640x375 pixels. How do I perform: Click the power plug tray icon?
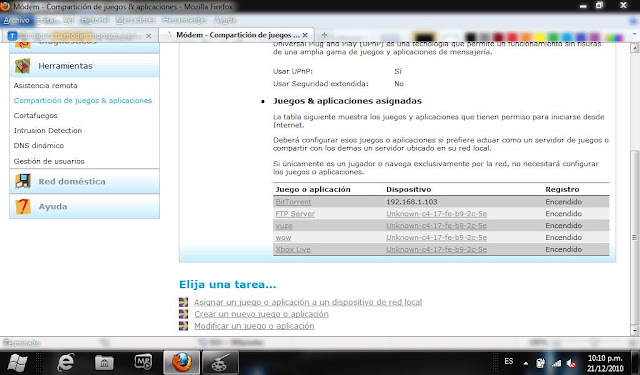point(540,362)
